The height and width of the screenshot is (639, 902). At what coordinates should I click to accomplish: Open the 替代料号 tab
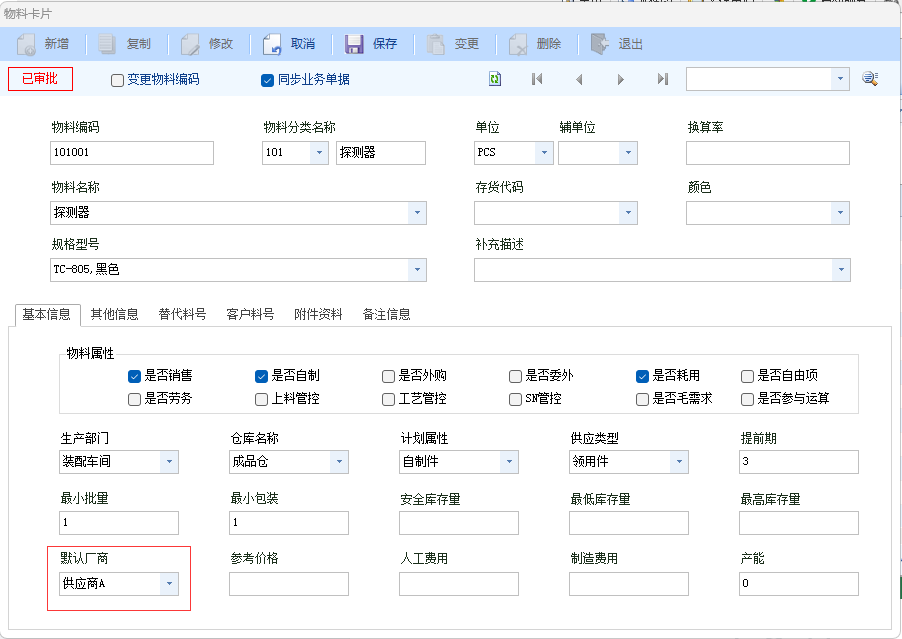182,314
